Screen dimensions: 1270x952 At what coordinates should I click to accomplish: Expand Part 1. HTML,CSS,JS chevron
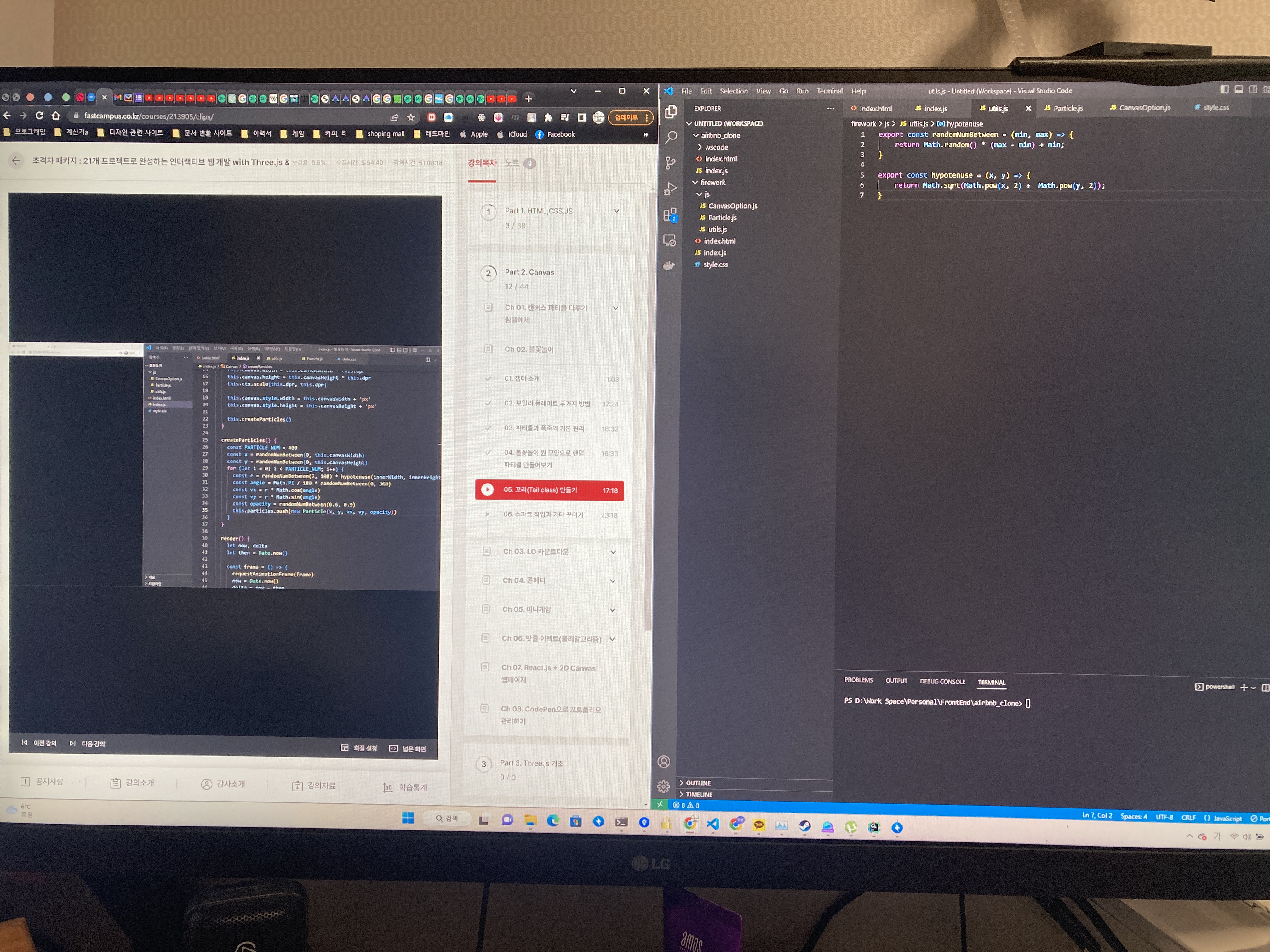tap(617, 211)
